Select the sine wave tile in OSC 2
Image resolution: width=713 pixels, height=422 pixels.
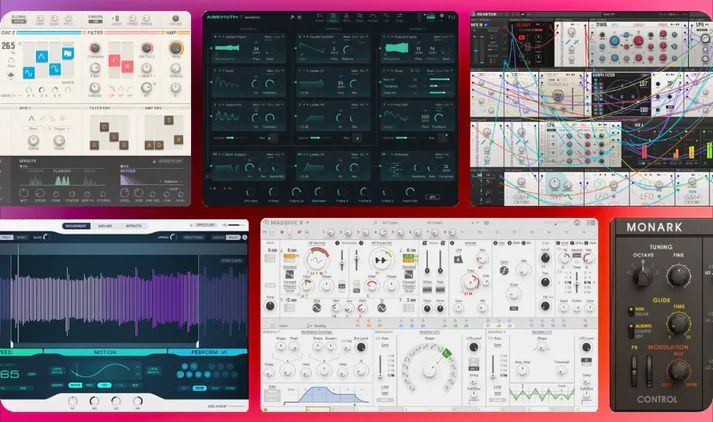coord(29,72)
